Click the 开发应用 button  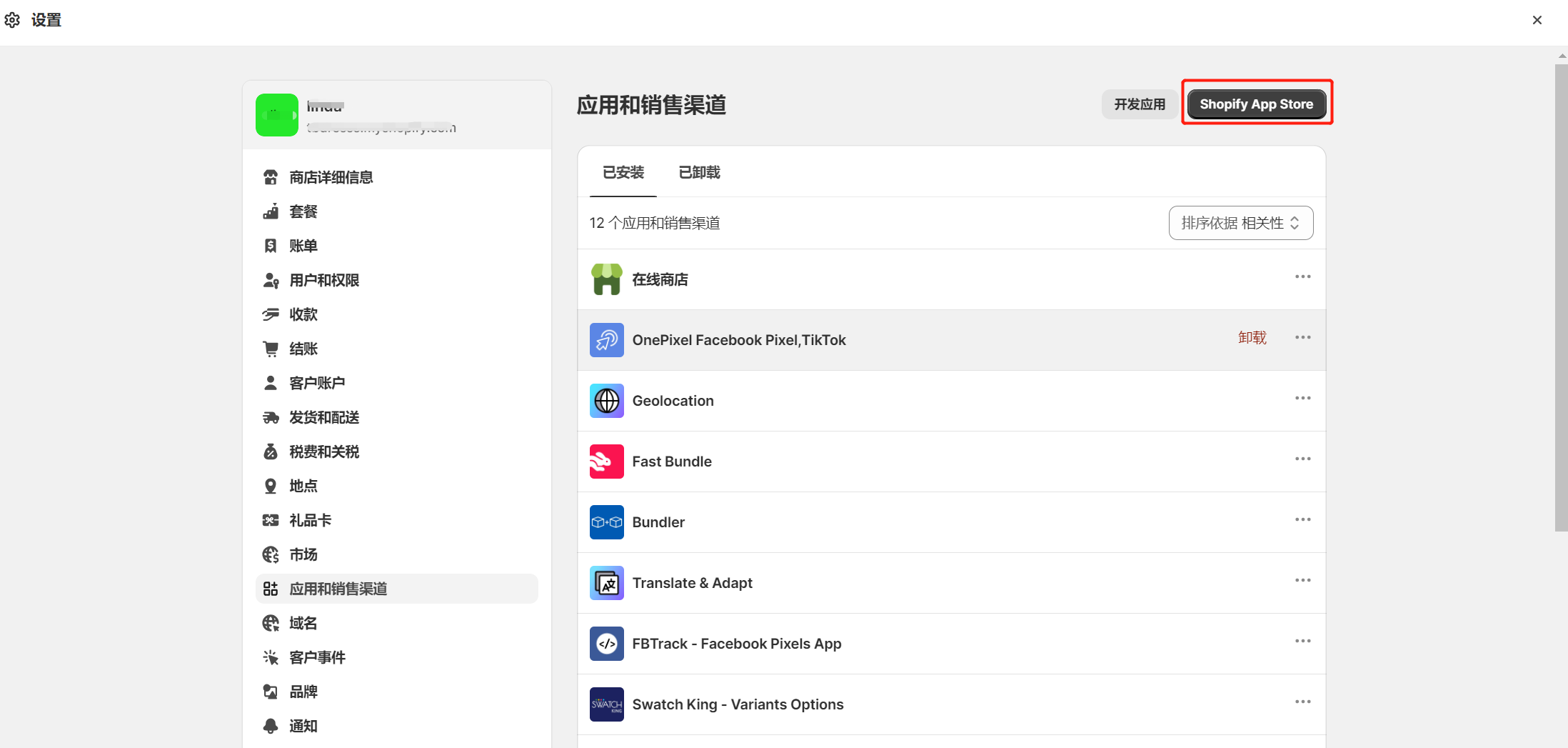pos(1140,104)
